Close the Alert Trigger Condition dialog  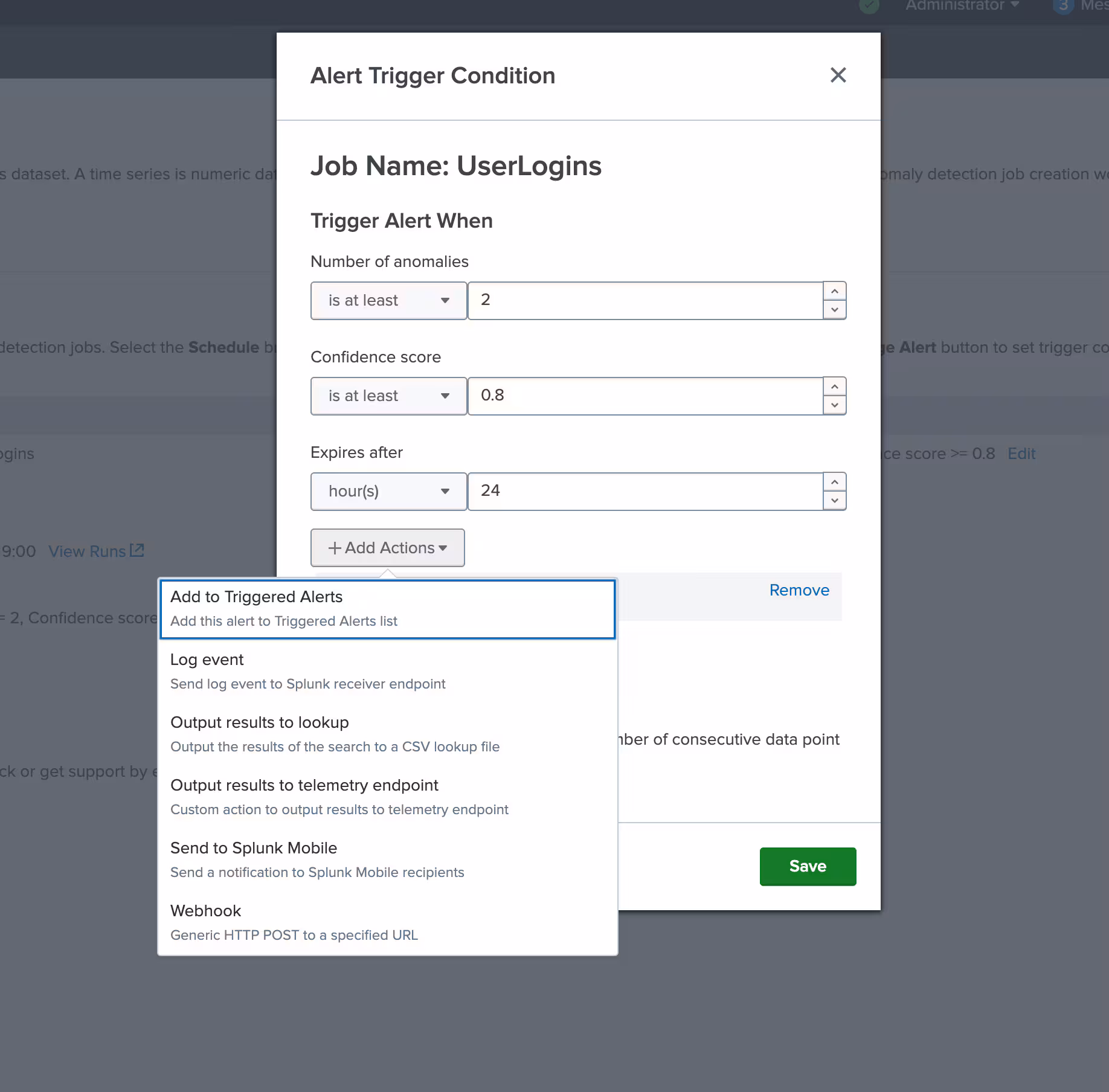click(838, 75)
